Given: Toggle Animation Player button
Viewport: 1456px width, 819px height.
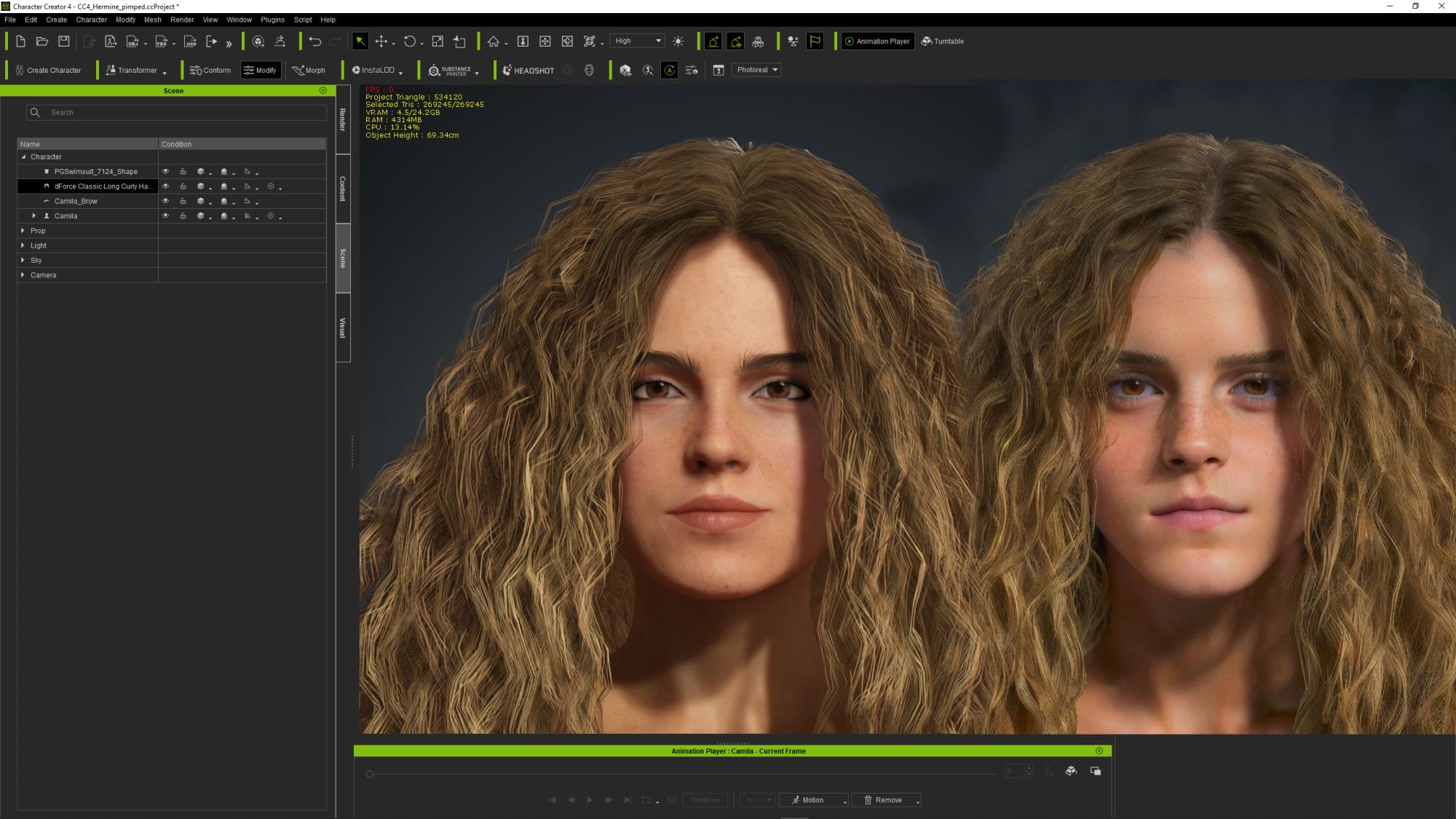Looking at the screenshot, I should tap(877, 41).
